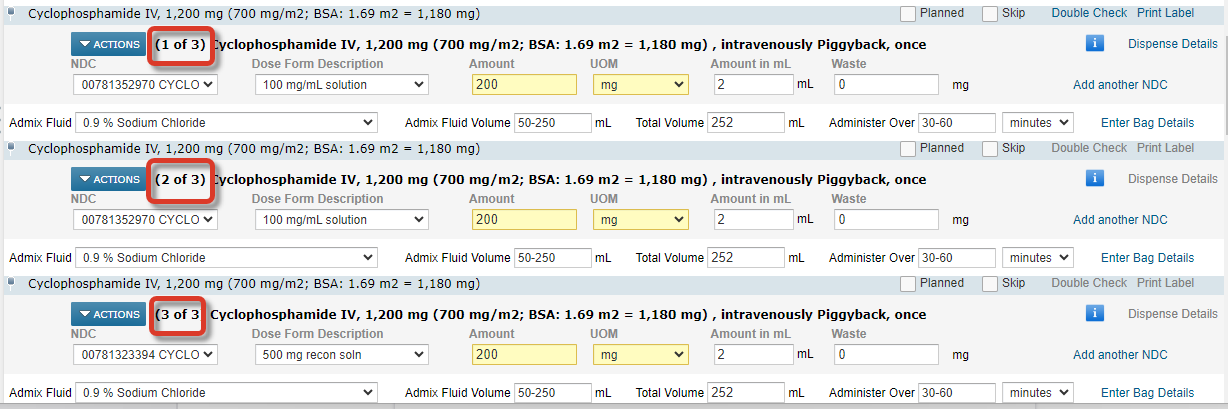The width and height of the screenshot is (1228, 409).
Task: Click the info icon for dose 2 of 3
Action: pyautogui.click(x=1094, y=179)
